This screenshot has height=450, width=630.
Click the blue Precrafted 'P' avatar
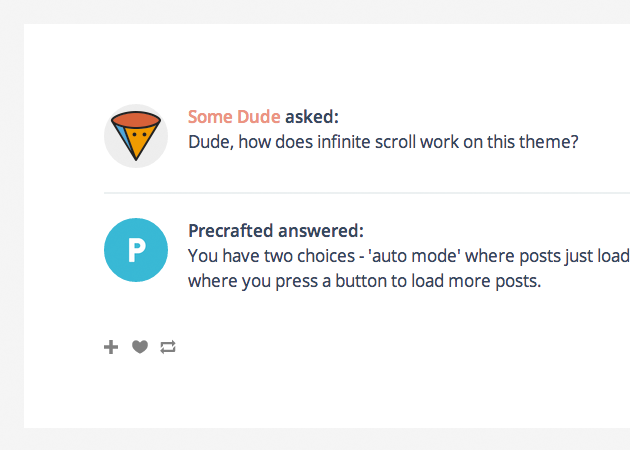pyautogui.click(x=136, y=250)
